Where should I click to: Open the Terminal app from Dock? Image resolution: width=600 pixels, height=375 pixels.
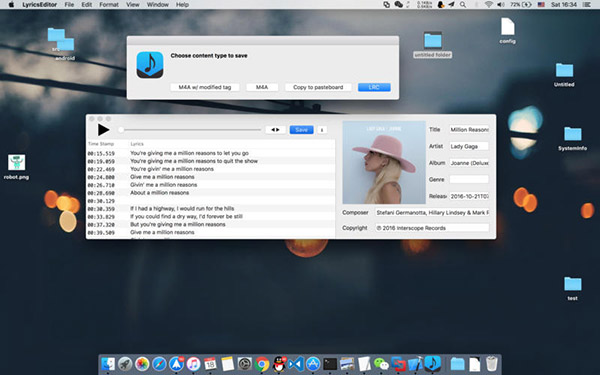pyautogui.click(x=330, y=364)
